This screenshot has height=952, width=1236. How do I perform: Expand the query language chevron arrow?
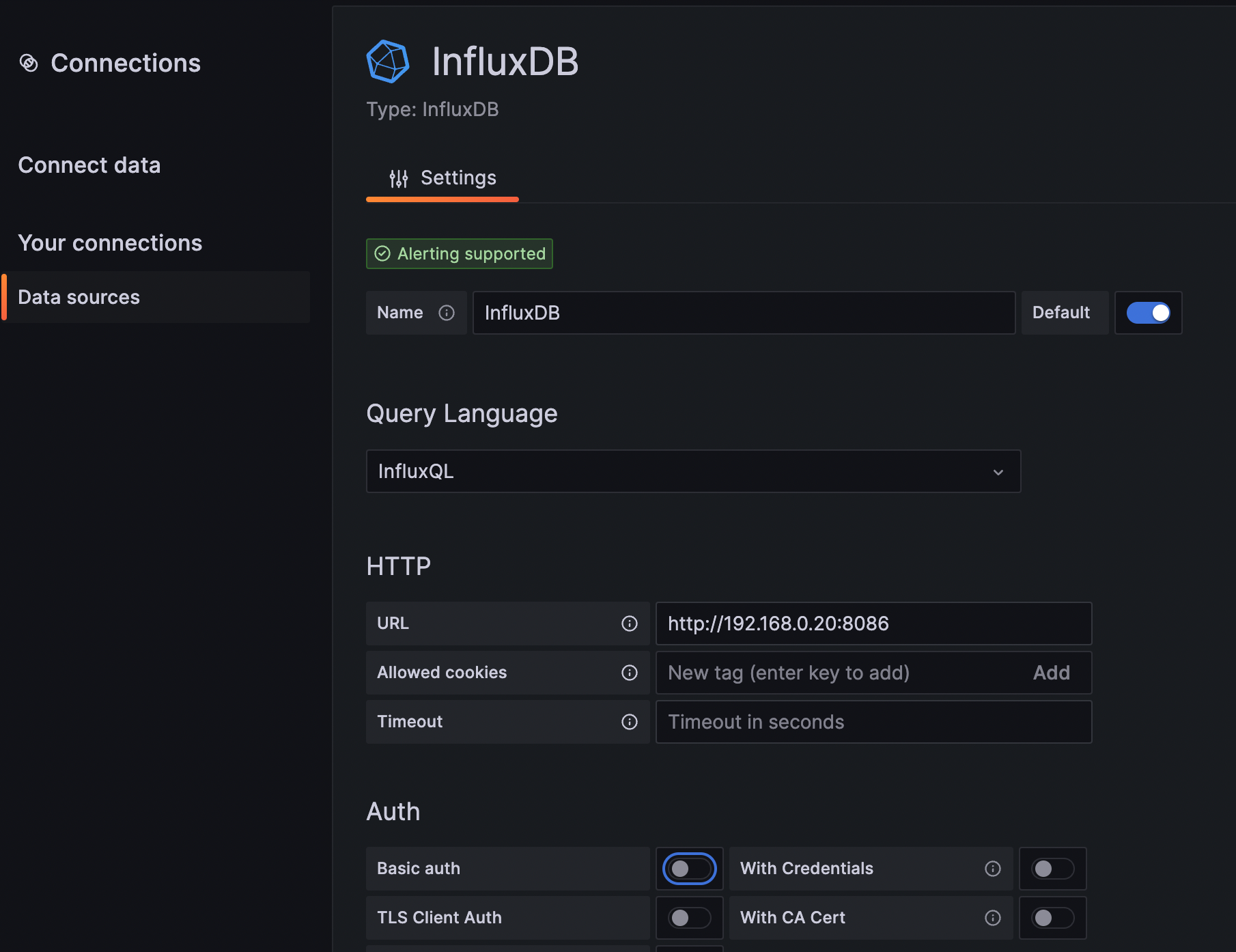click(x=998, y=472)
